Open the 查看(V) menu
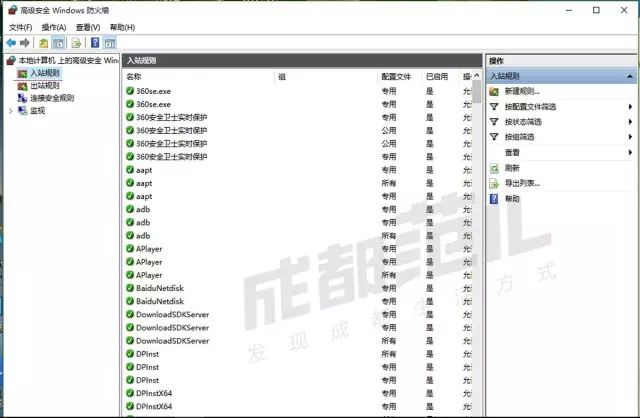The width and height of the screenshot is (640, 418). point(88,27)
